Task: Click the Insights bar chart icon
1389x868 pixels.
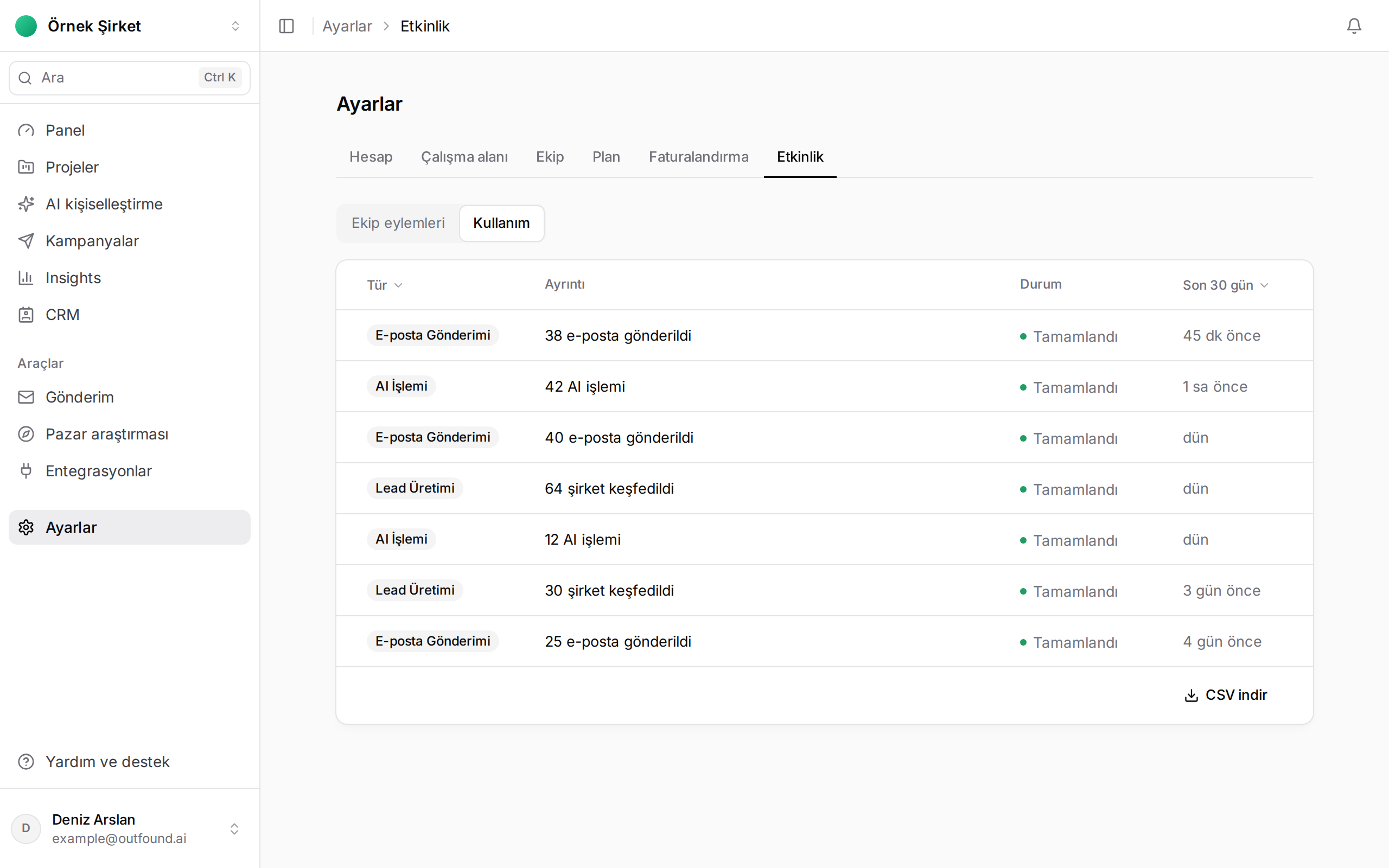Action: [26, 278]
